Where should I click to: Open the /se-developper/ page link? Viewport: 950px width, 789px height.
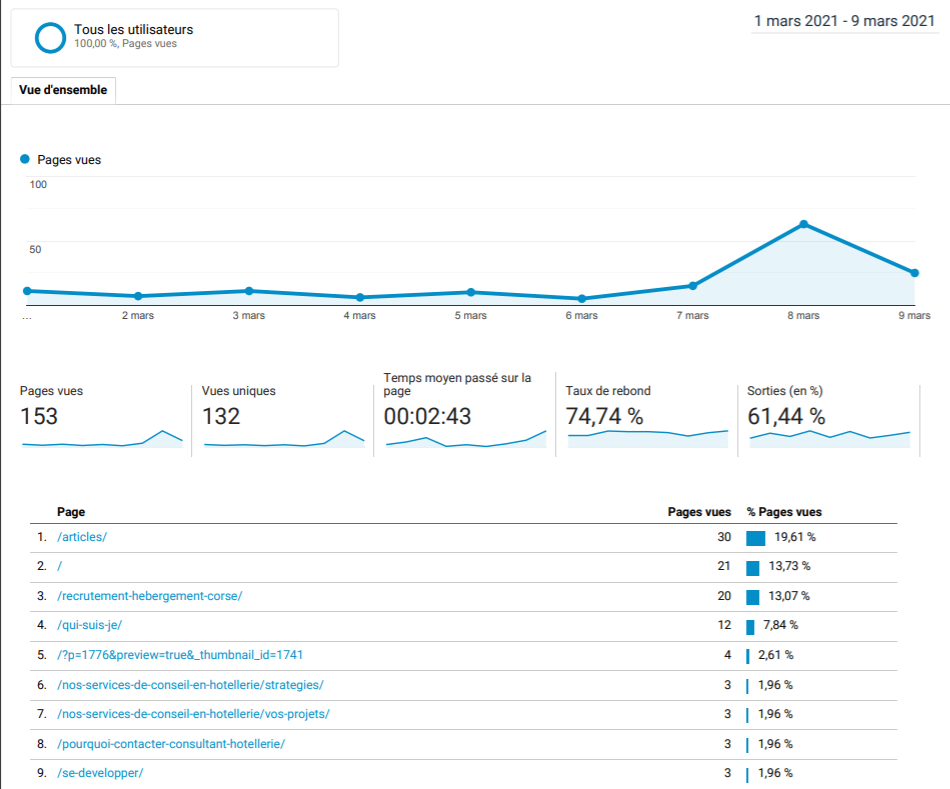(x=100, y=773)
